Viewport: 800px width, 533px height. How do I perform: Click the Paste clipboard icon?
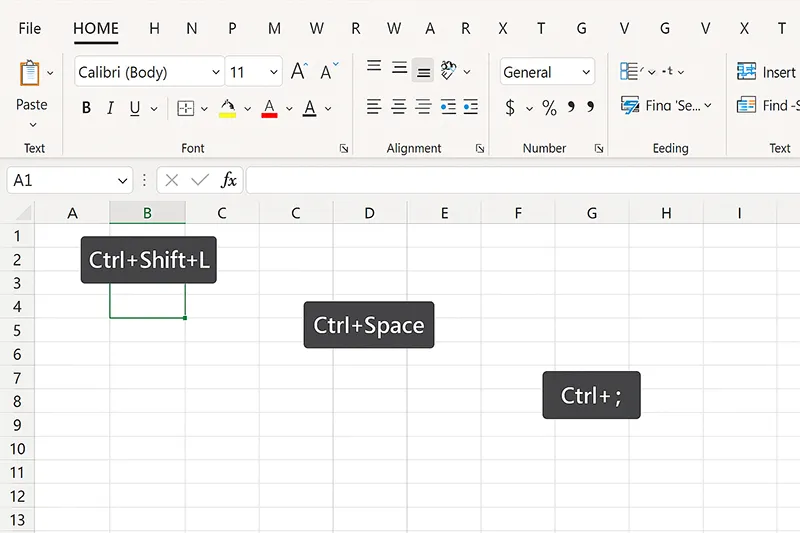pyautogui.click(x=30, y=72)
